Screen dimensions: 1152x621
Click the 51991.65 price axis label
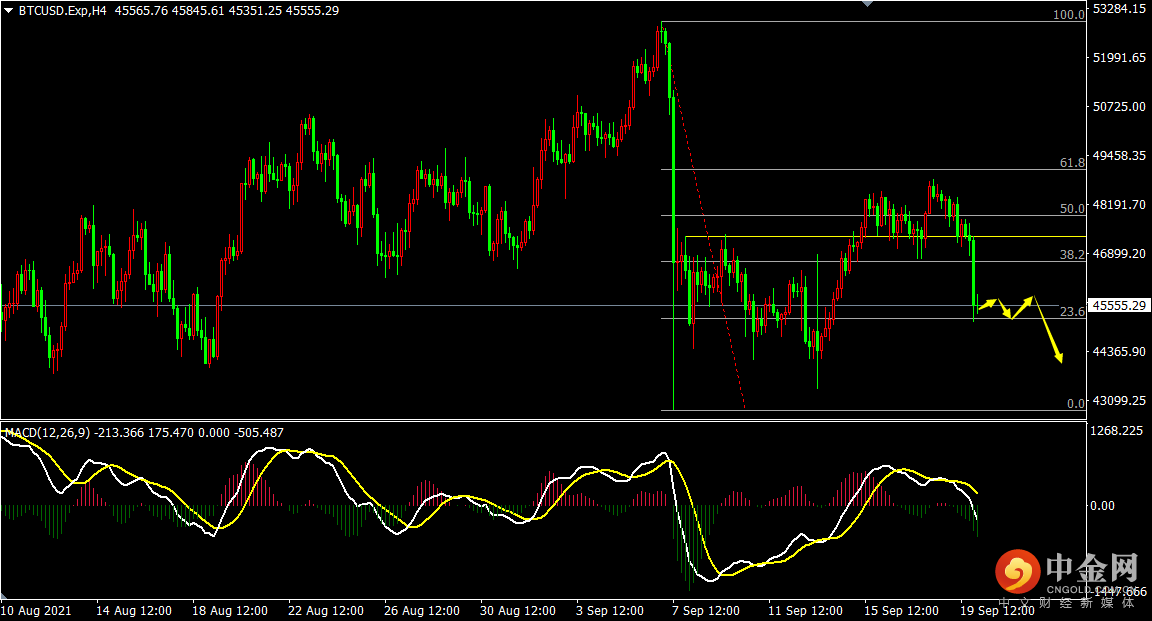click(x=1120, y=57)
